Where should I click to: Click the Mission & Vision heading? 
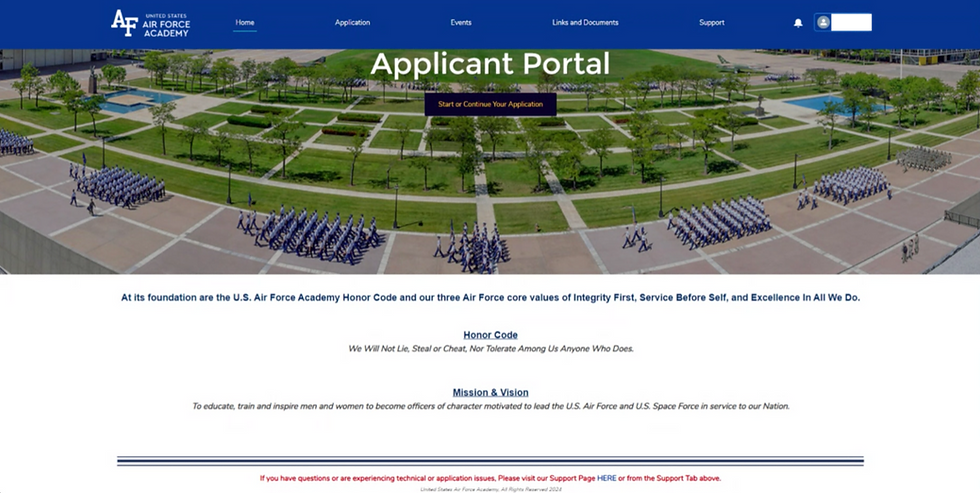491,392
